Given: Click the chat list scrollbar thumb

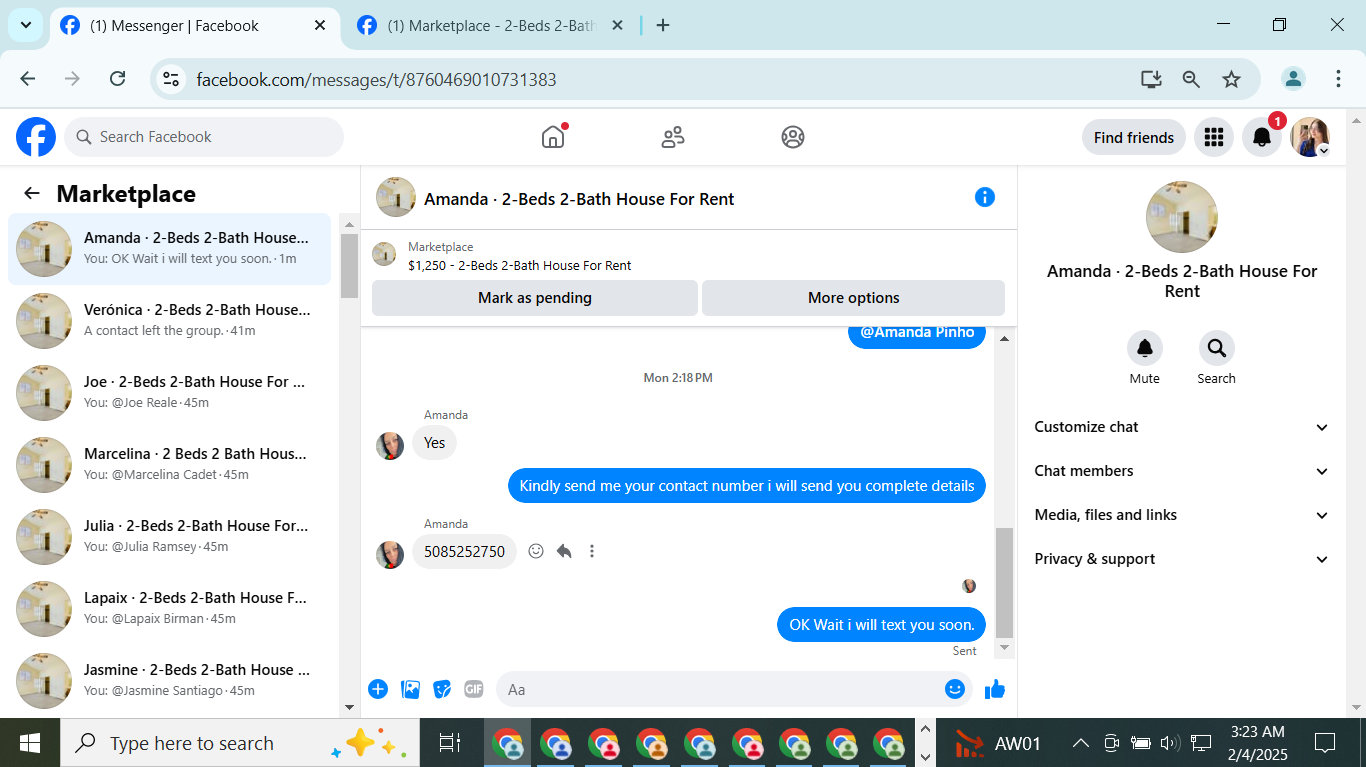Looking at the screenshot, I should point(349,266).
